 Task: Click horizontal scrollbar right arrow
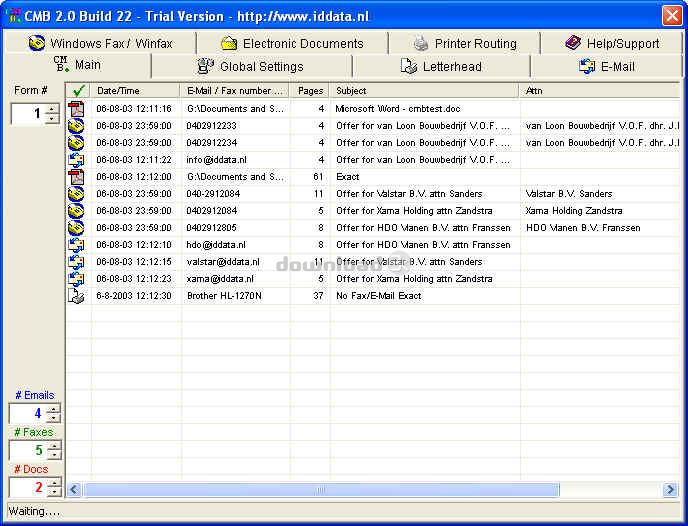pos(670,489)
